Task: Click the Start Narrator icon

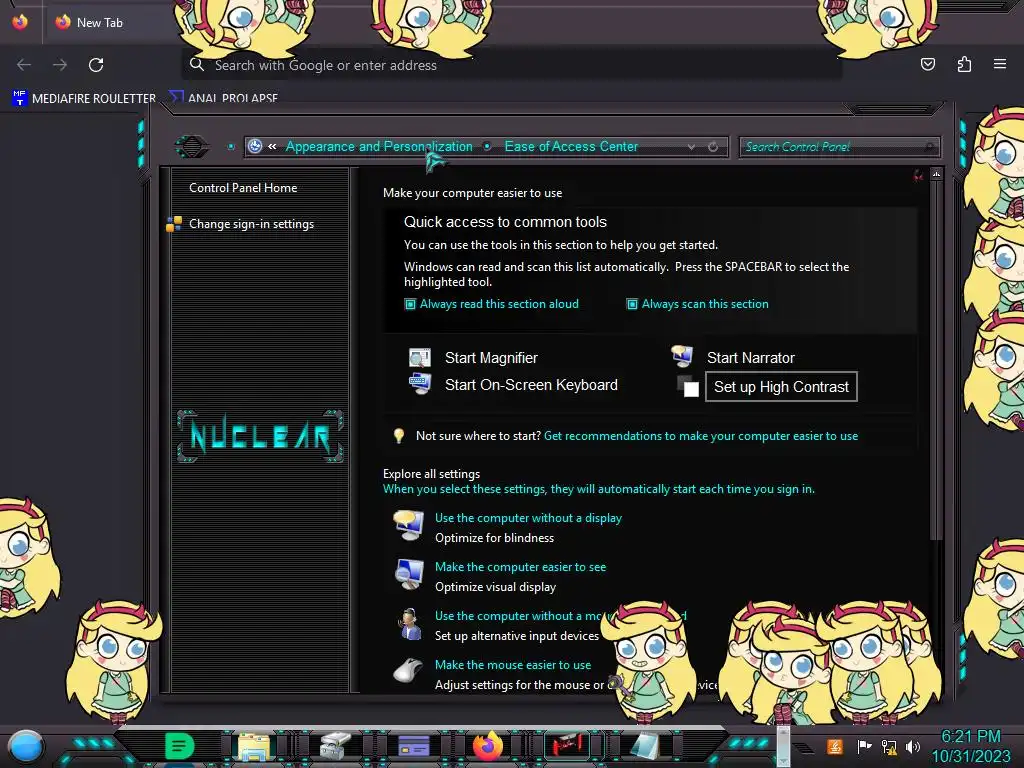Action: coord(682,356)
